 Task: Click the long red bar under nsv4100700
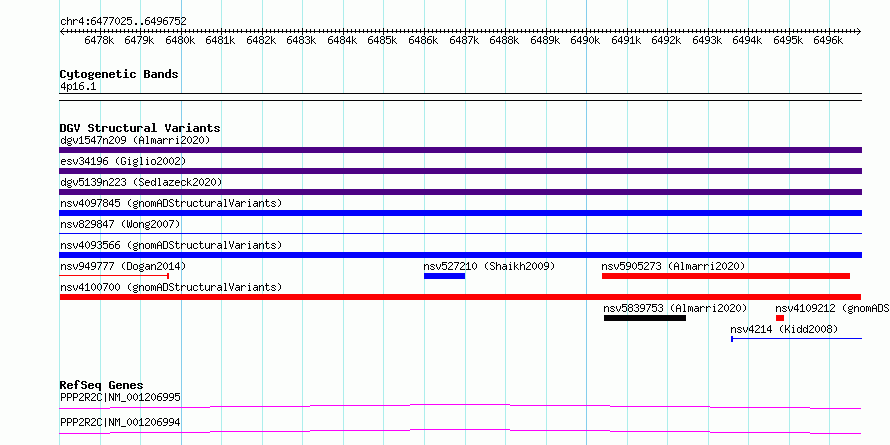coord(460,297)
